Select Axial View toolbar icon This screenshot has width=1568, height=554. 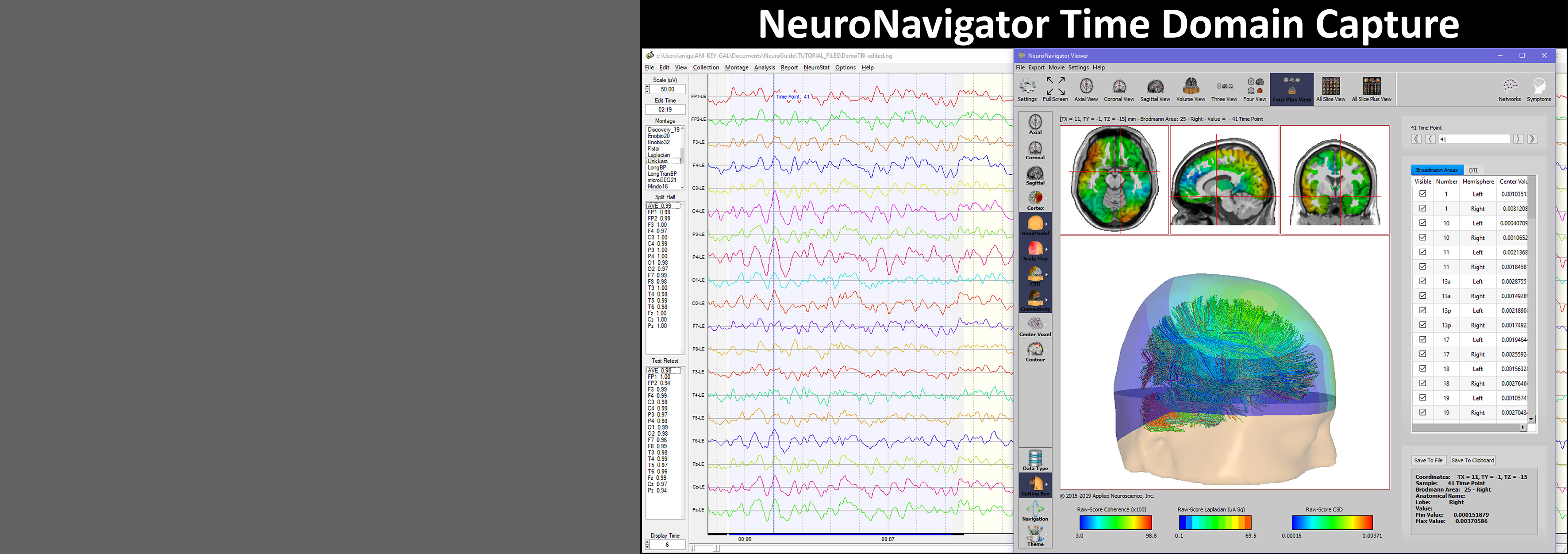1086,89
